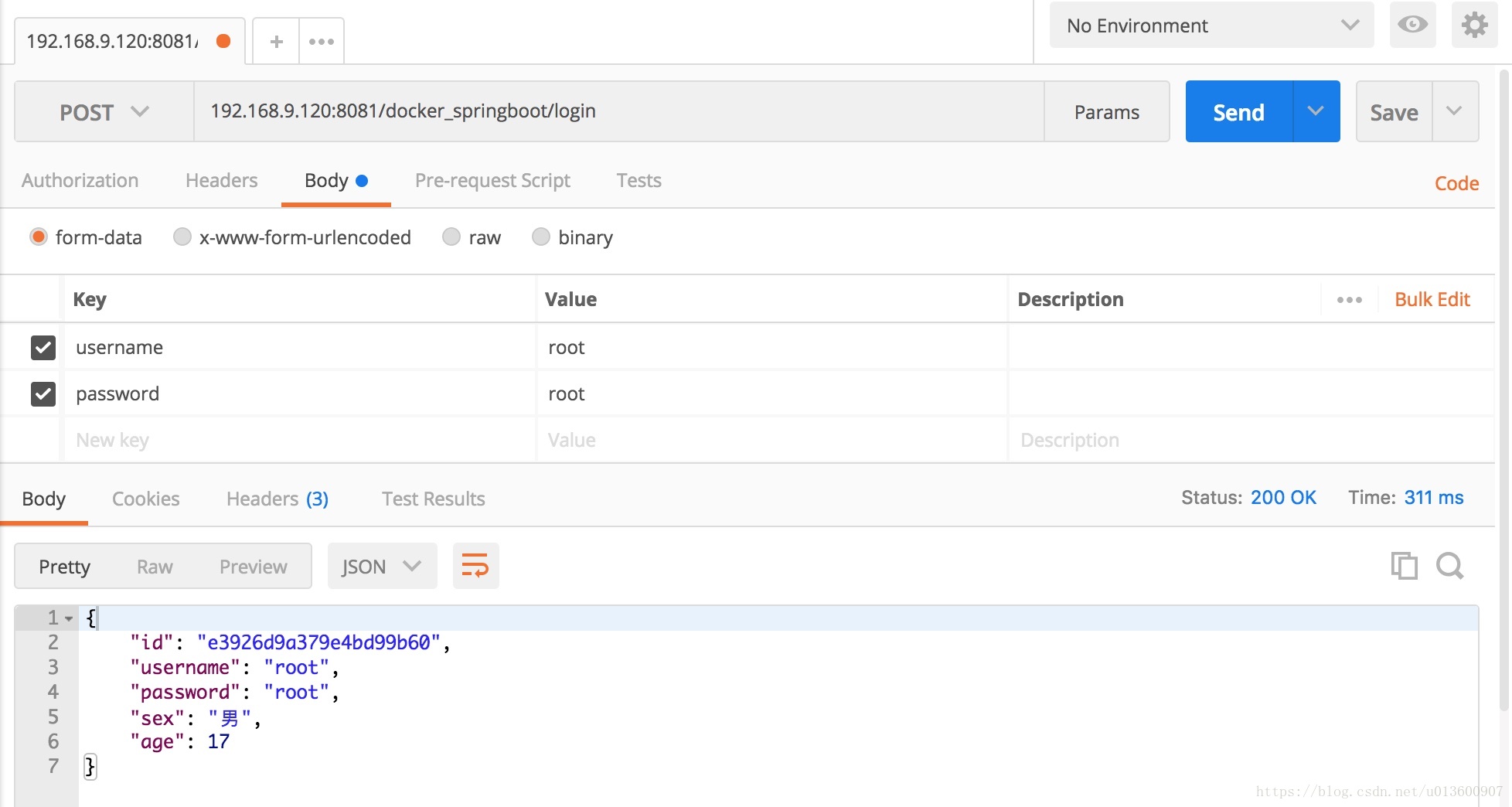The width and height of the screenshot is (1512, 807).
Task: Click the Key column header
Action: pyautogui.click(x=90, y=300)
